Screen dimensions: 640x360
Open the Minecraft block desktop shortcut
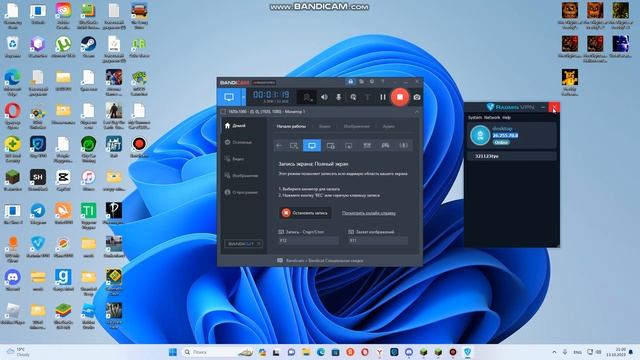13,181
